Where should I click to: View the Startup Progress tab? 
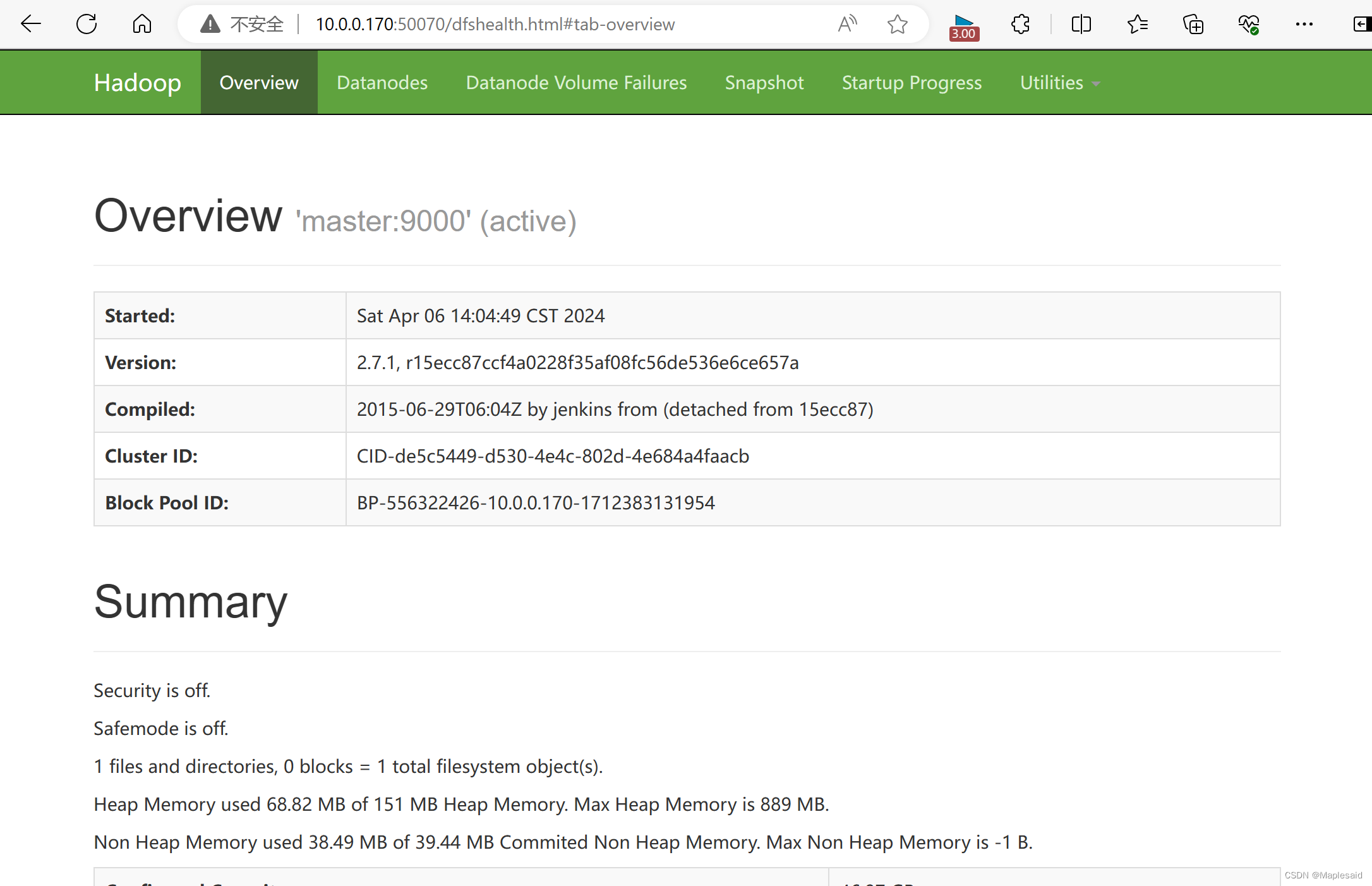pyautogui.click(x=912, y=83)
